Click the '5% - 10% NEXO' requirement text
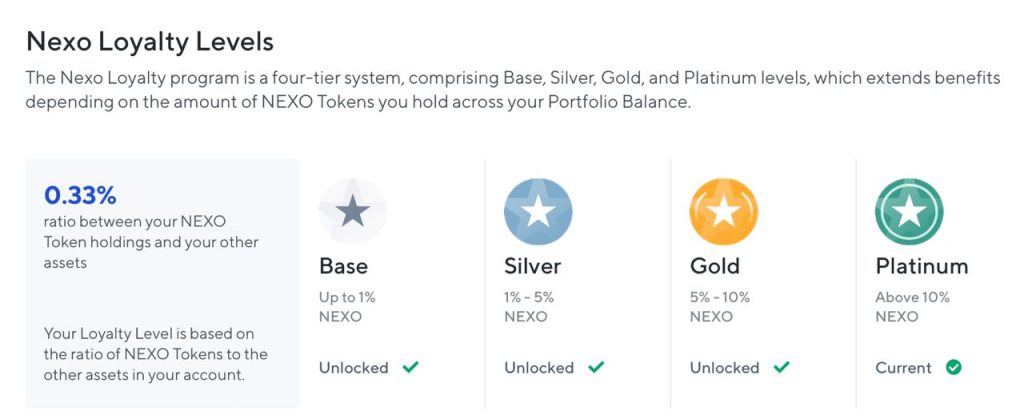Screen dimensions: 1024x419 [720, 307]
